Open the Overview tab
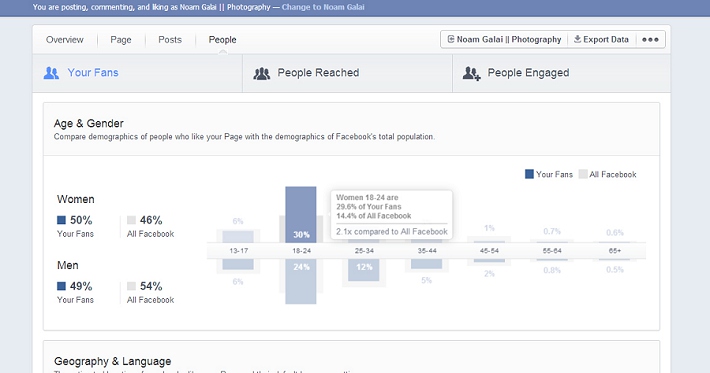710x373 pixels. (x=65, y=40)
